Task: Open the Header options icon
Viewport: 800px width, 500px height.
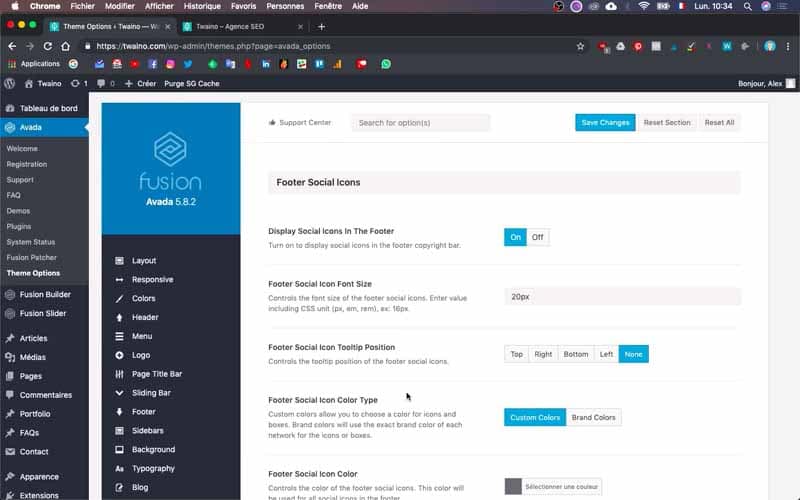Action: coord(119,317)
